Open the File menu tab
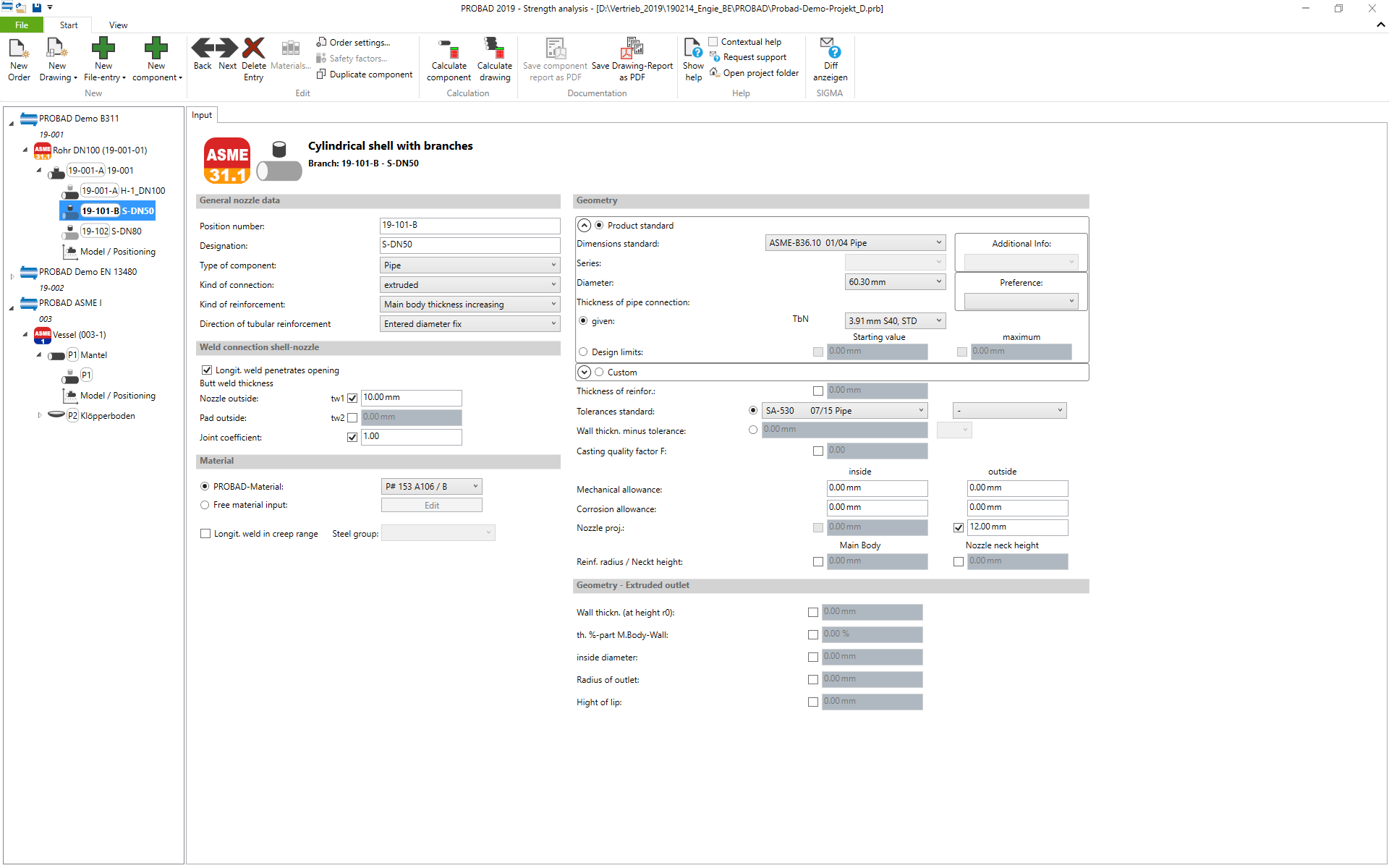Screen dimensions: 1389x868 pos(22,25)
